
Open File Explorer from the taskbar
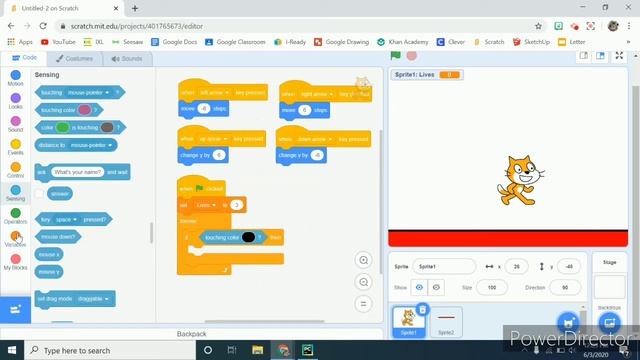(x=258, y=350)
